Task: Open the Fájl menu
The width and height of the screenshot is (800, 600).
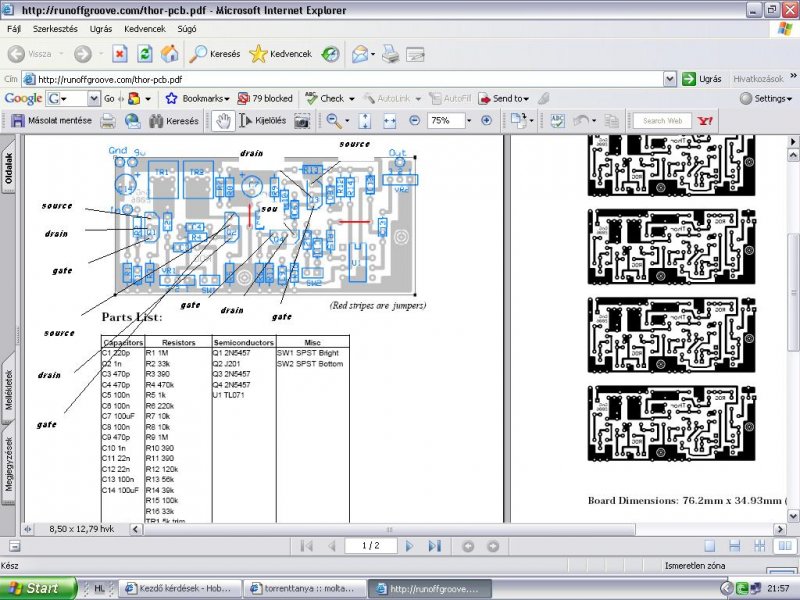Action: pyautogui.click(x=14, y=29)
